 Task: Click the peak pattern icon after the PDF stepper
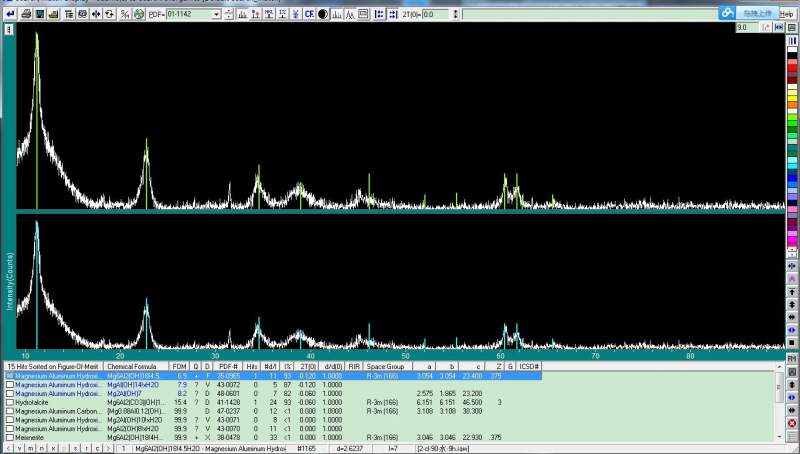pyautogui.click(x=242, y=14)
